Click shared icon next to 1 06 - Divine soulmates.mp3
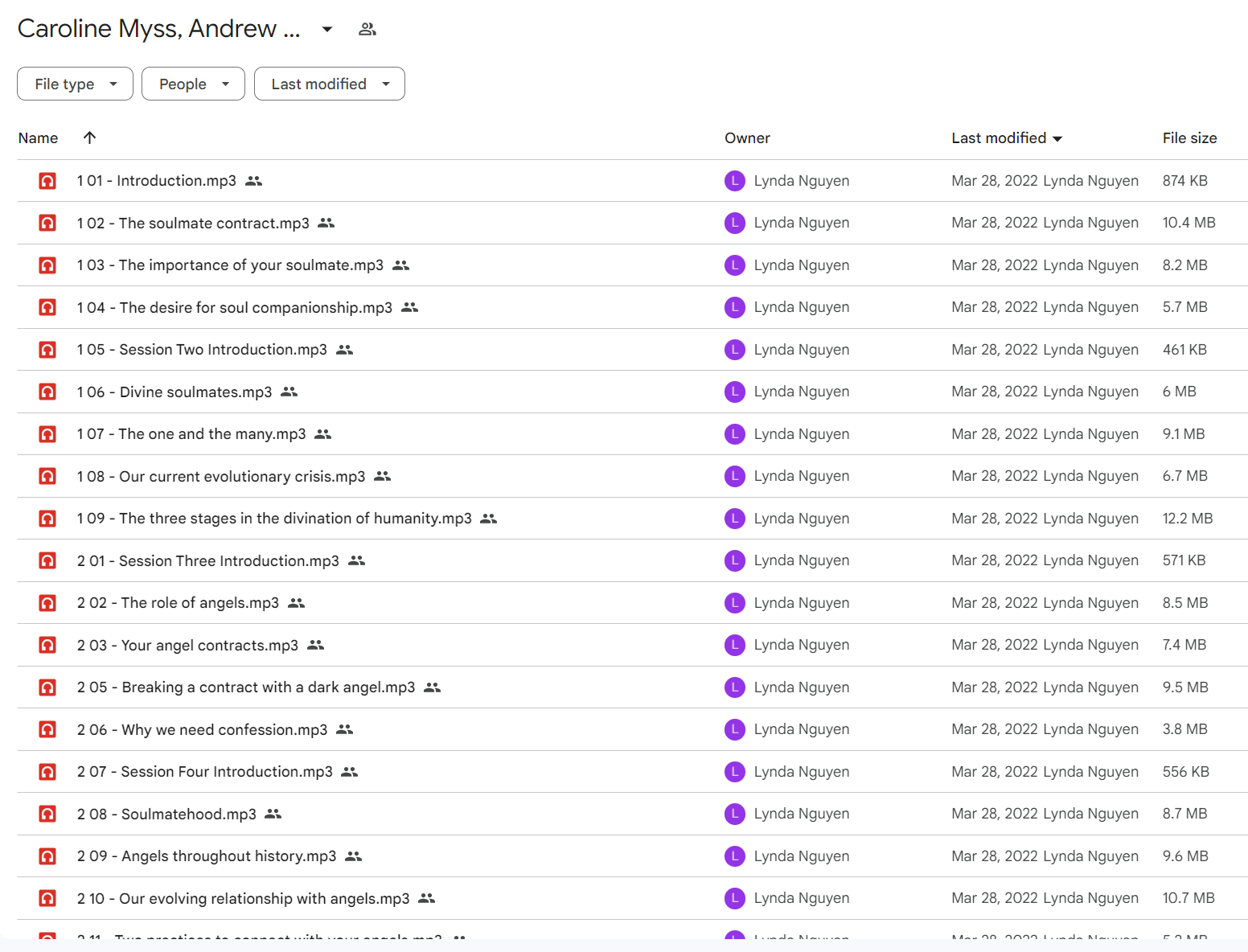The width and height of the screenshot is (1248, 952). [x=289, y=392]
